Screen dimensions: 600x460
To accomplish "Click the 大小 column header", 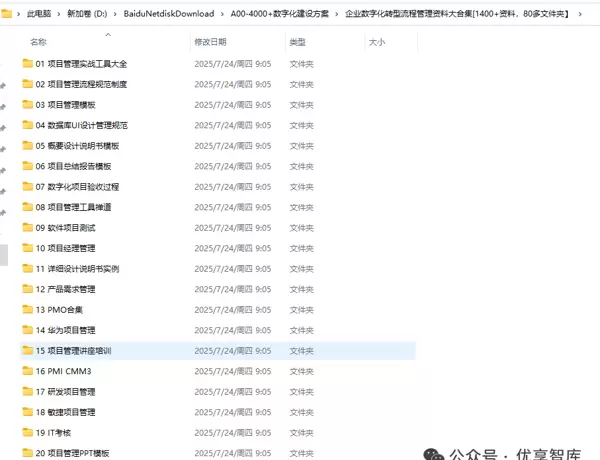I will pos(376,42).
